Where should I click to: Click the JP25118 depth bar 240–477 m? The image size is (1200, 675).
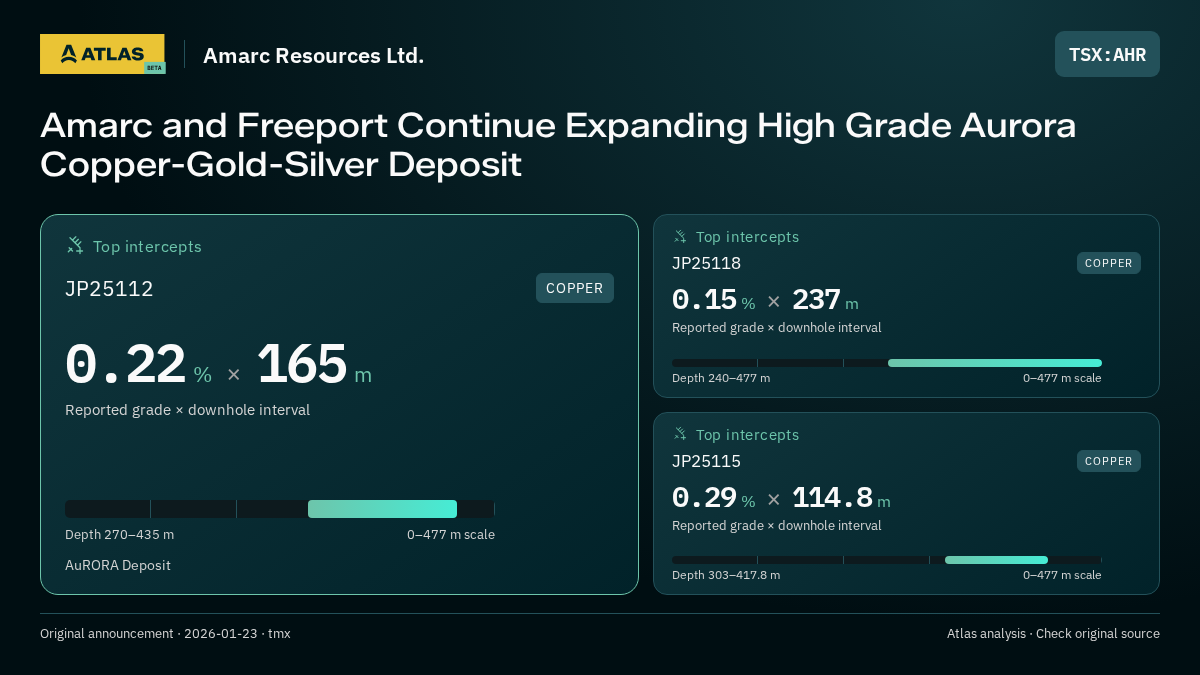995,363
